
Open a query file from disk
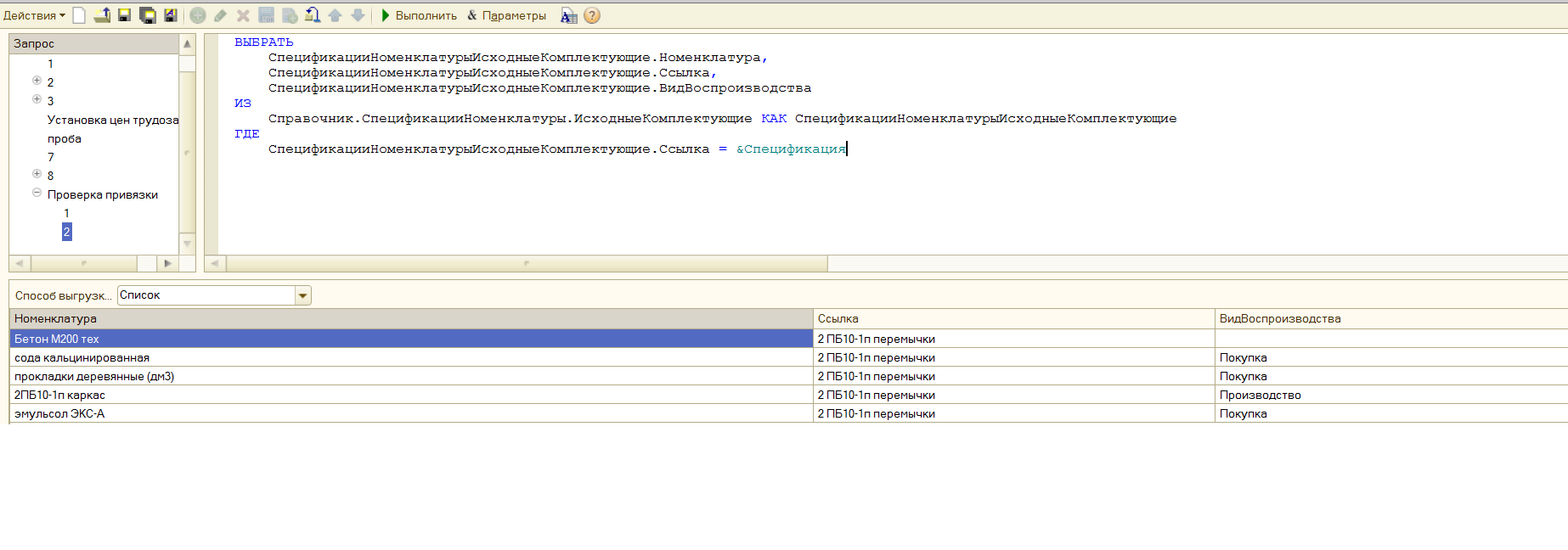click(x=102, y=15)
